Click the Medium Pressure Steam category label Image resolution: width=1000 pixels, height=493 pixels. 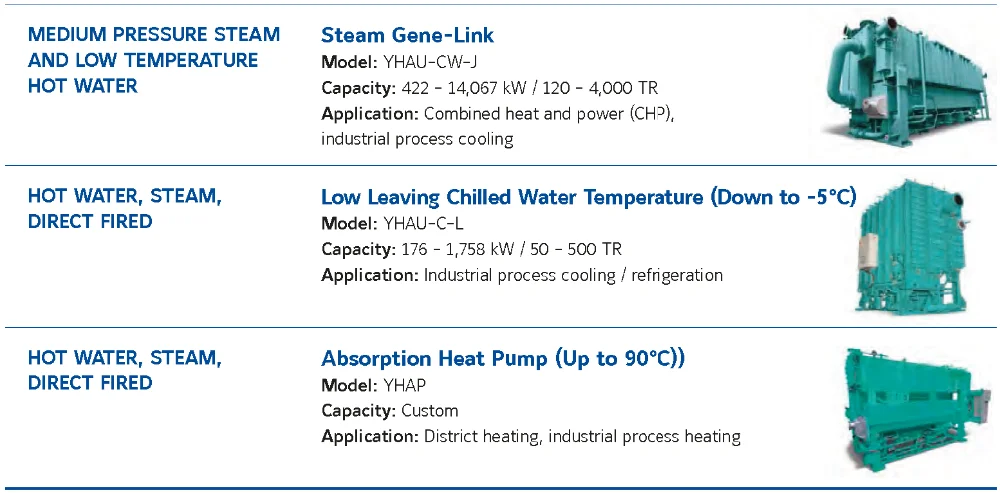(x=153, y=60)
